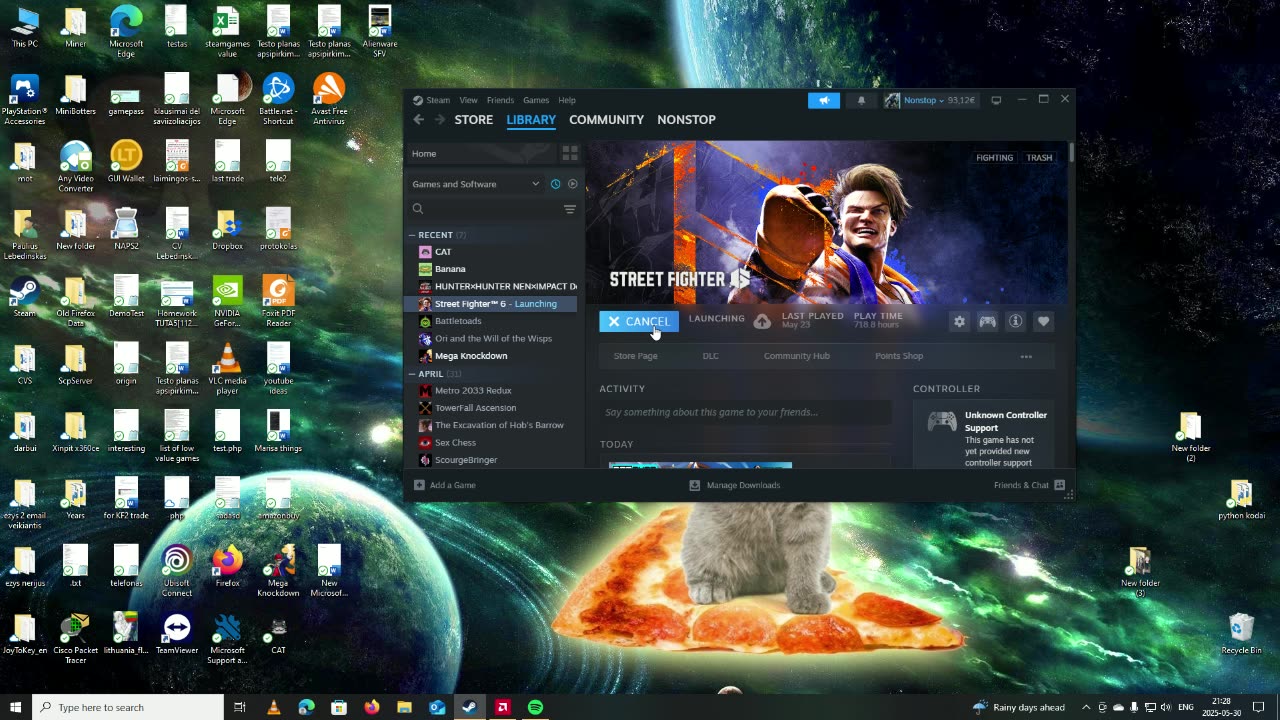Click the library search magnifier icon
The height and width of the screenshot is (720, 1280).
(x=418, y=209)
